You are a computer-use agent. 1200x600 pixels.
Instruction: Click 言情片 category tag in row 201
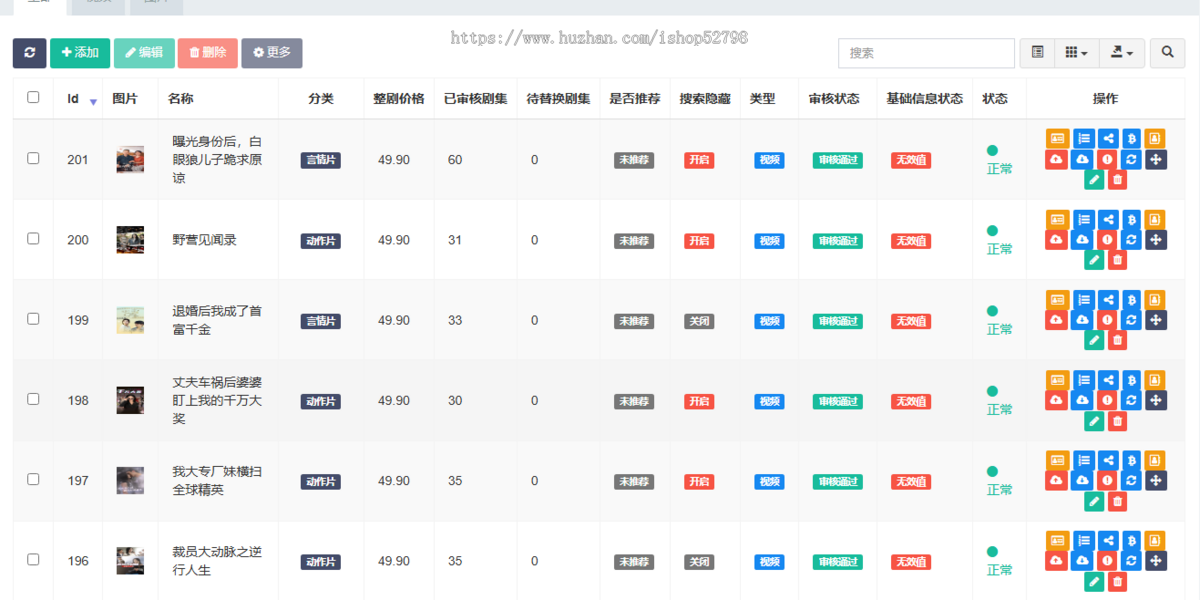point(321,160)
